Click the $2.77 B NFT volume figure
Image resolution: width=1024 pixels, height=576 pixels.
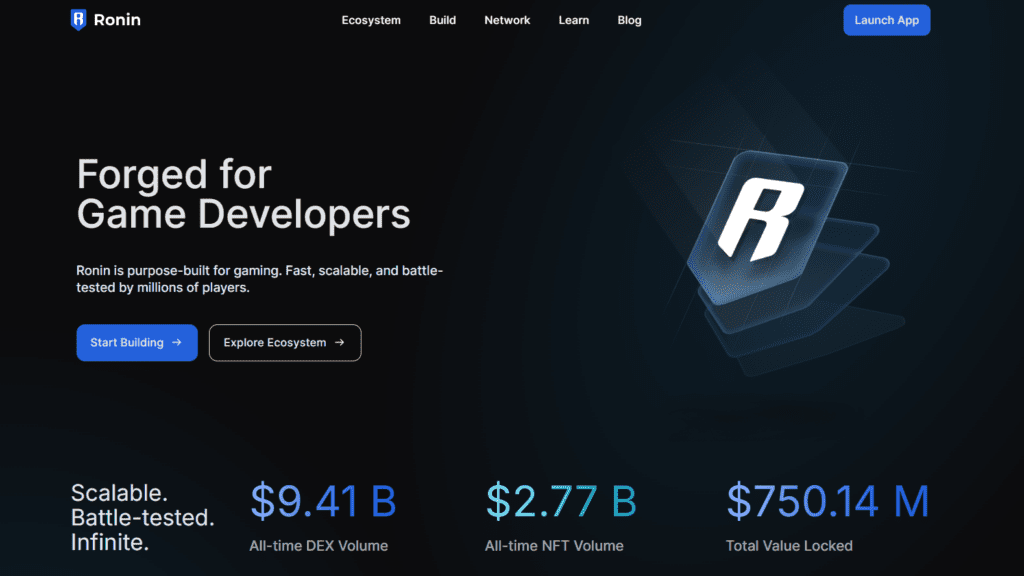pyautogui.click(x=560, y=502)
